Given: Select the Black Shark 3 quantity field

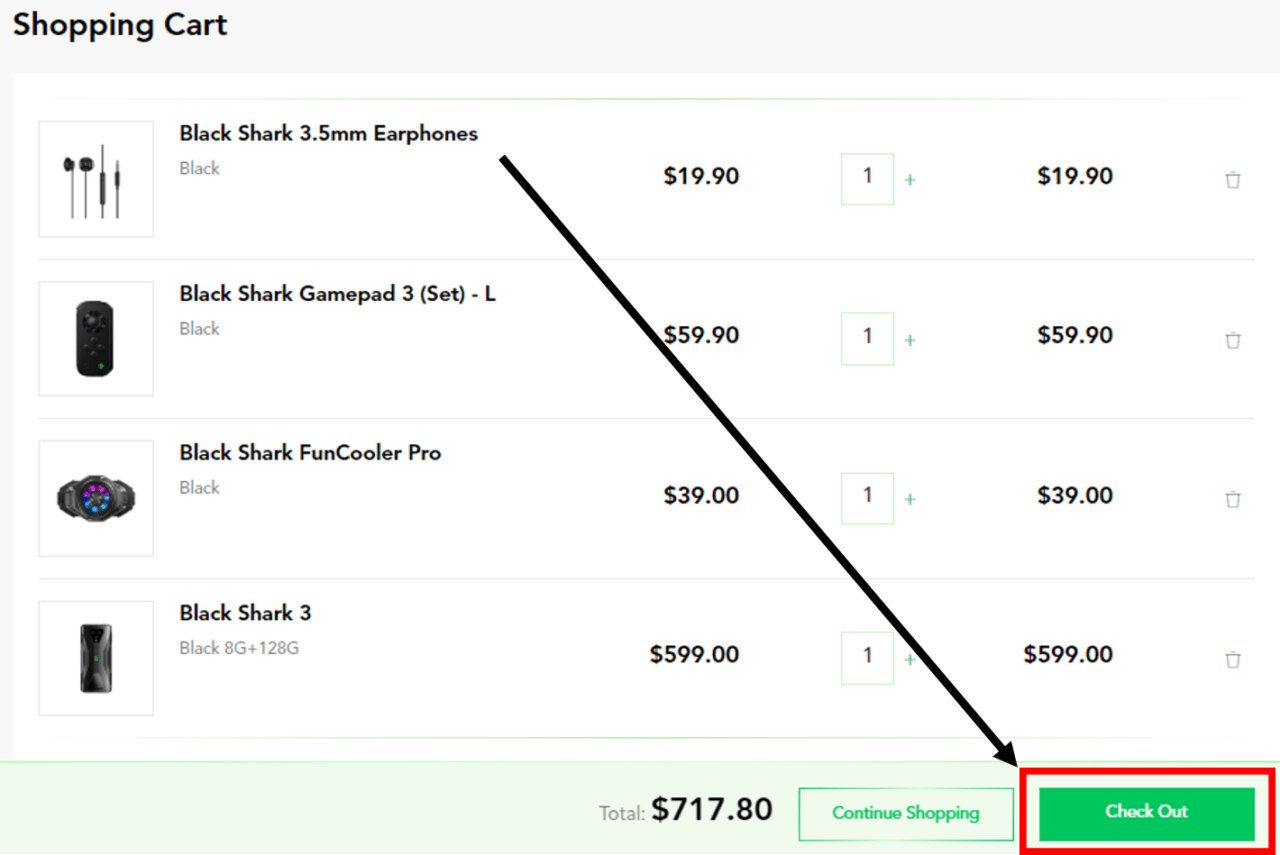Looking at the screenshot, I should pyautogui.click(x=867, y=658).
